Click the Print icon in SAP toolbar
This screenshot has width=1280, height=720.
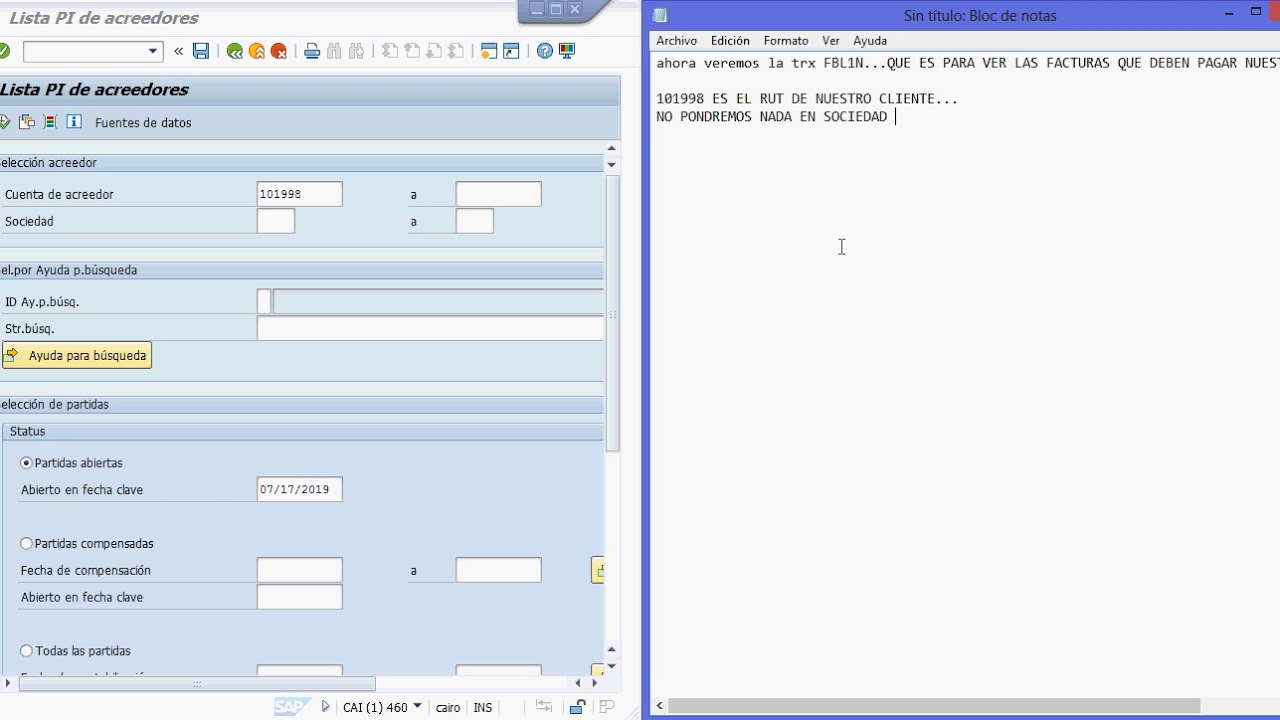[x=312, y=51]
